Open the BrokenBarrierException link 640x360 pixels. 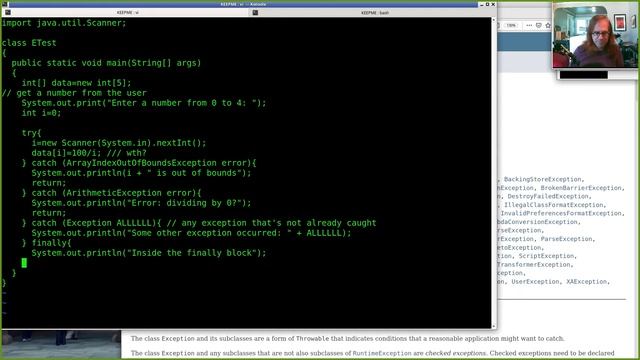pyautogui.click(x=581, y=188)
